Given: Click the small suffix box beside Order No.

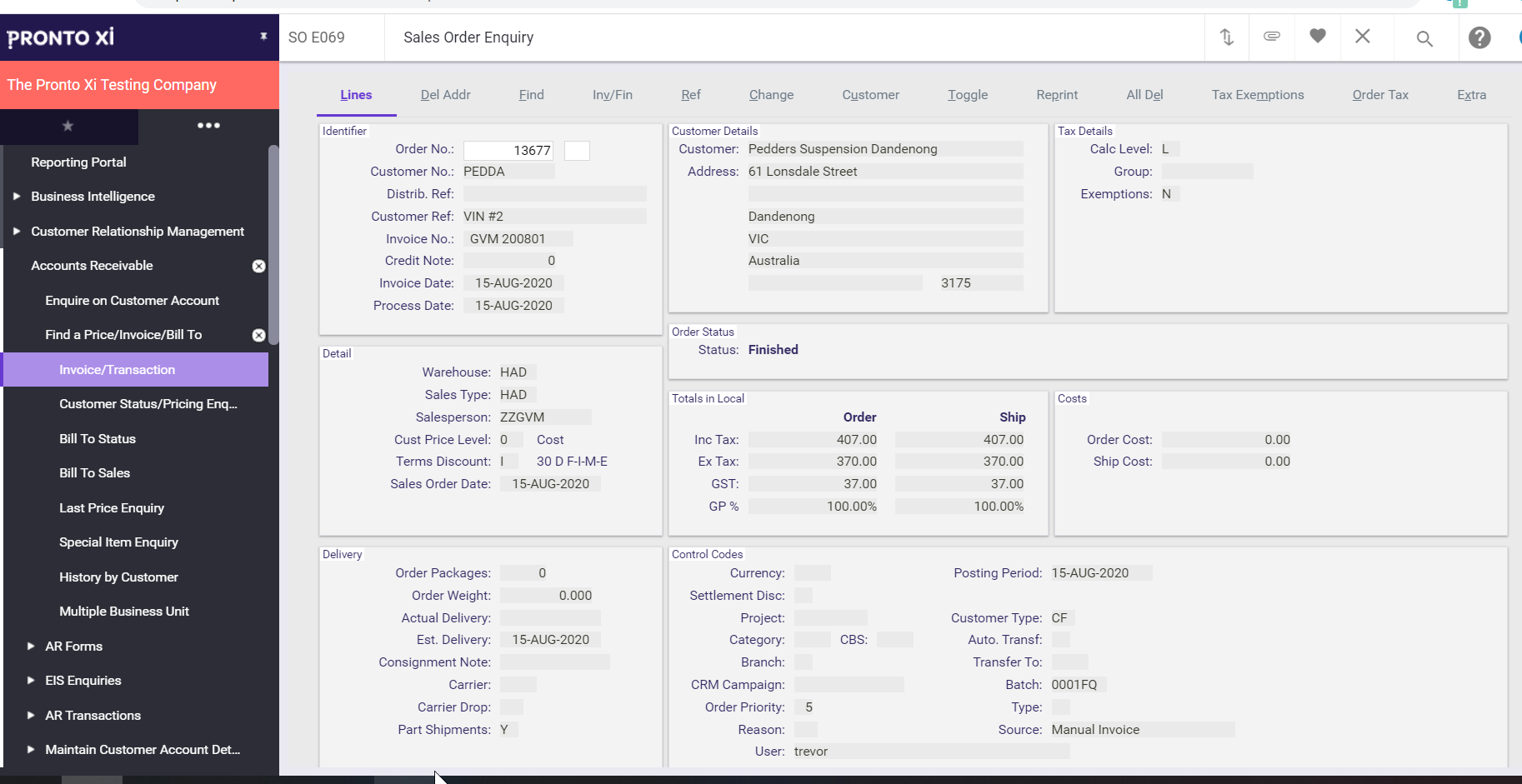Looking at the screenshot, I should pyautogui.click(x=577, y=150).
